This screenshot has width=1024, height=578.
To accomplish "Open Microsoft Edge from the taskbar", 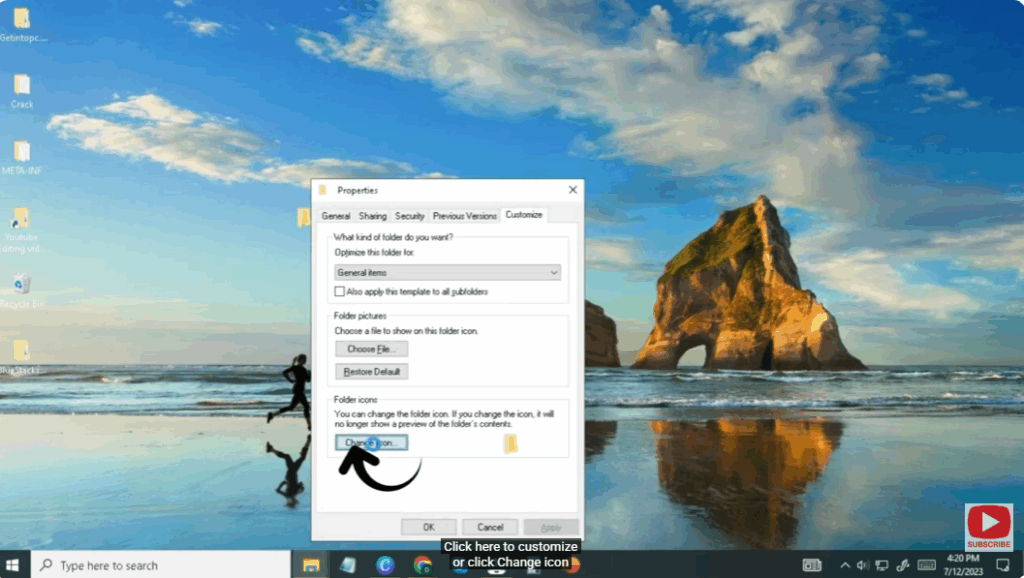I will point(385,564).
